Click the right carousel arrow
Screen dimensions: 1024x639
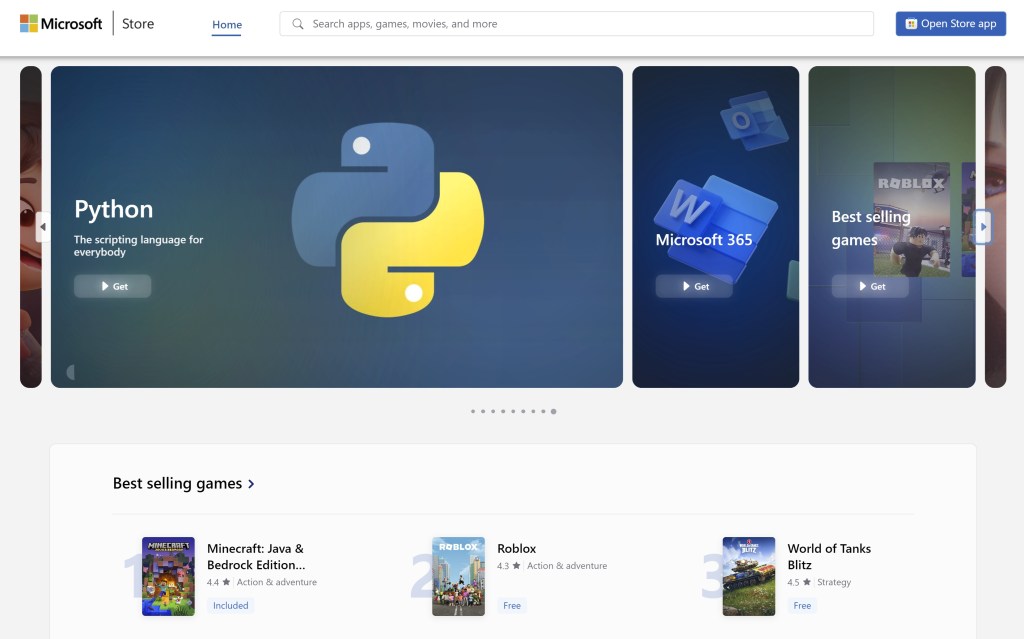click(x=982, y=227)
